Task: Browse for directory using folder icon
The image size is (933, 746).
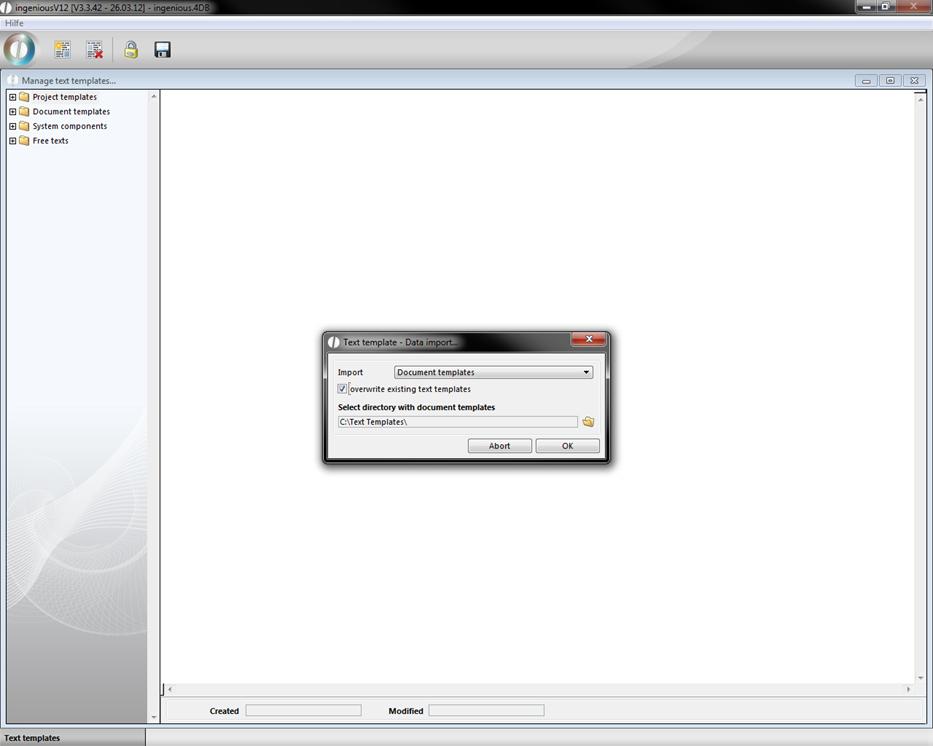Action: click(588, 422)
